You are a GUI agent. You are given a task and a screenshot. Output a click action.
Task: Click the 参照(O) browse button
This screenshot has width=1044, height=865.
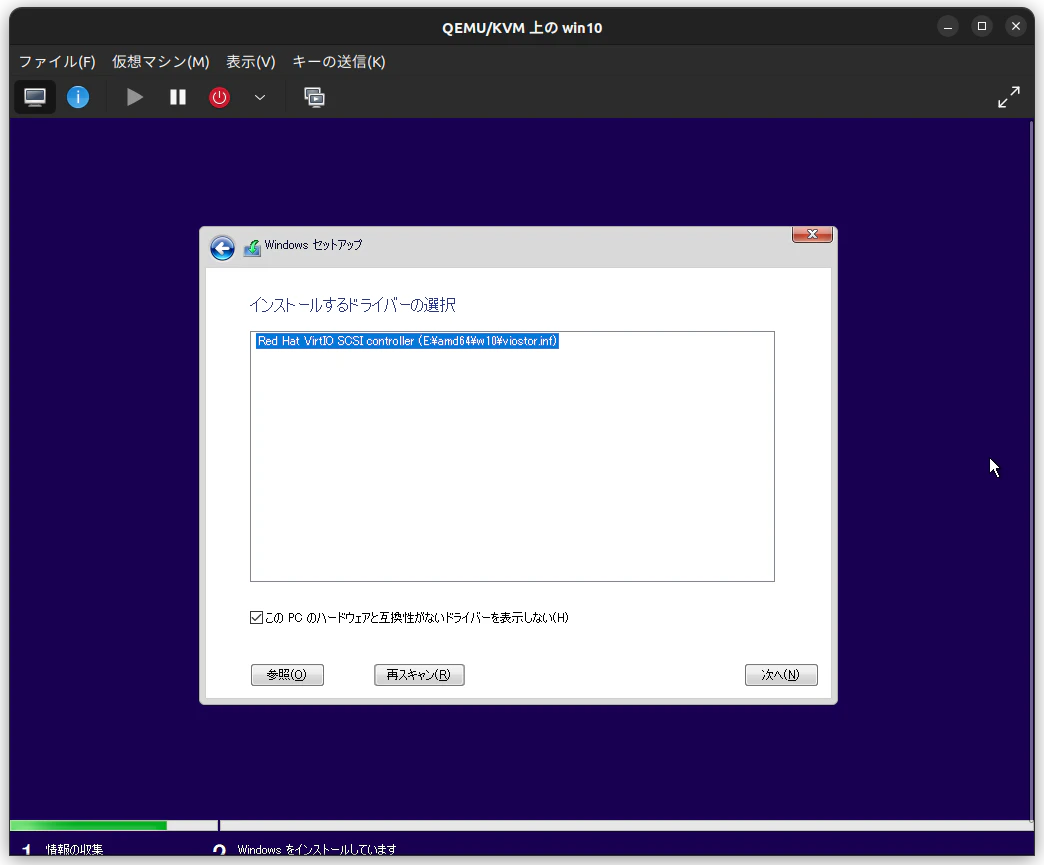287,675
